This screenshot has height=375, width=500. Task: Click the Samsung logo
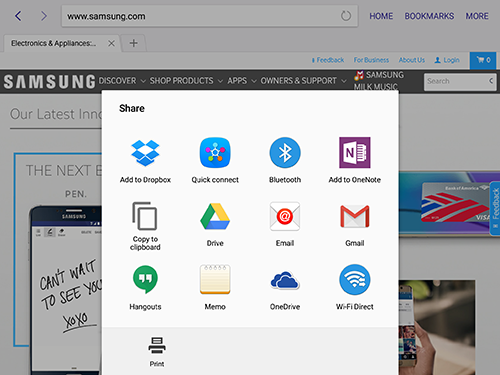(x=49, y=82)
